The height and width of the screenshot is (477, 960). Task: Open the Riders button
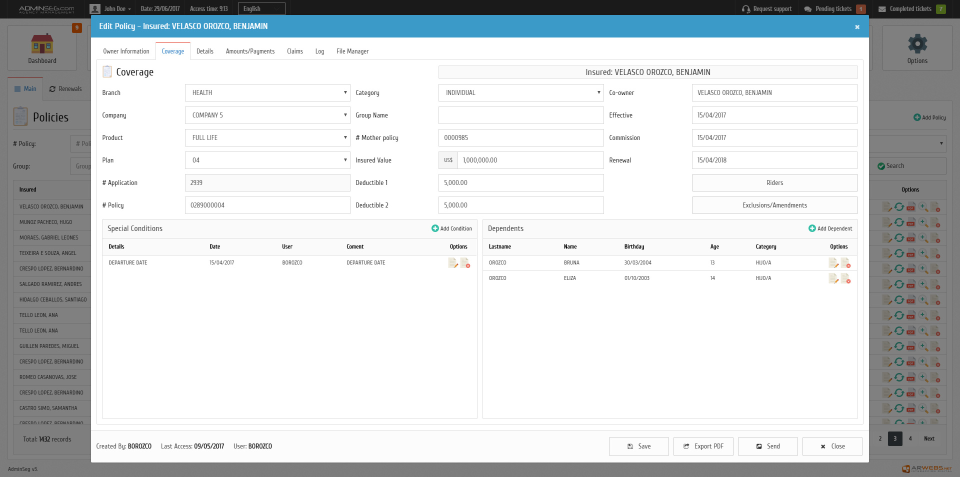[x=774, y=182]
